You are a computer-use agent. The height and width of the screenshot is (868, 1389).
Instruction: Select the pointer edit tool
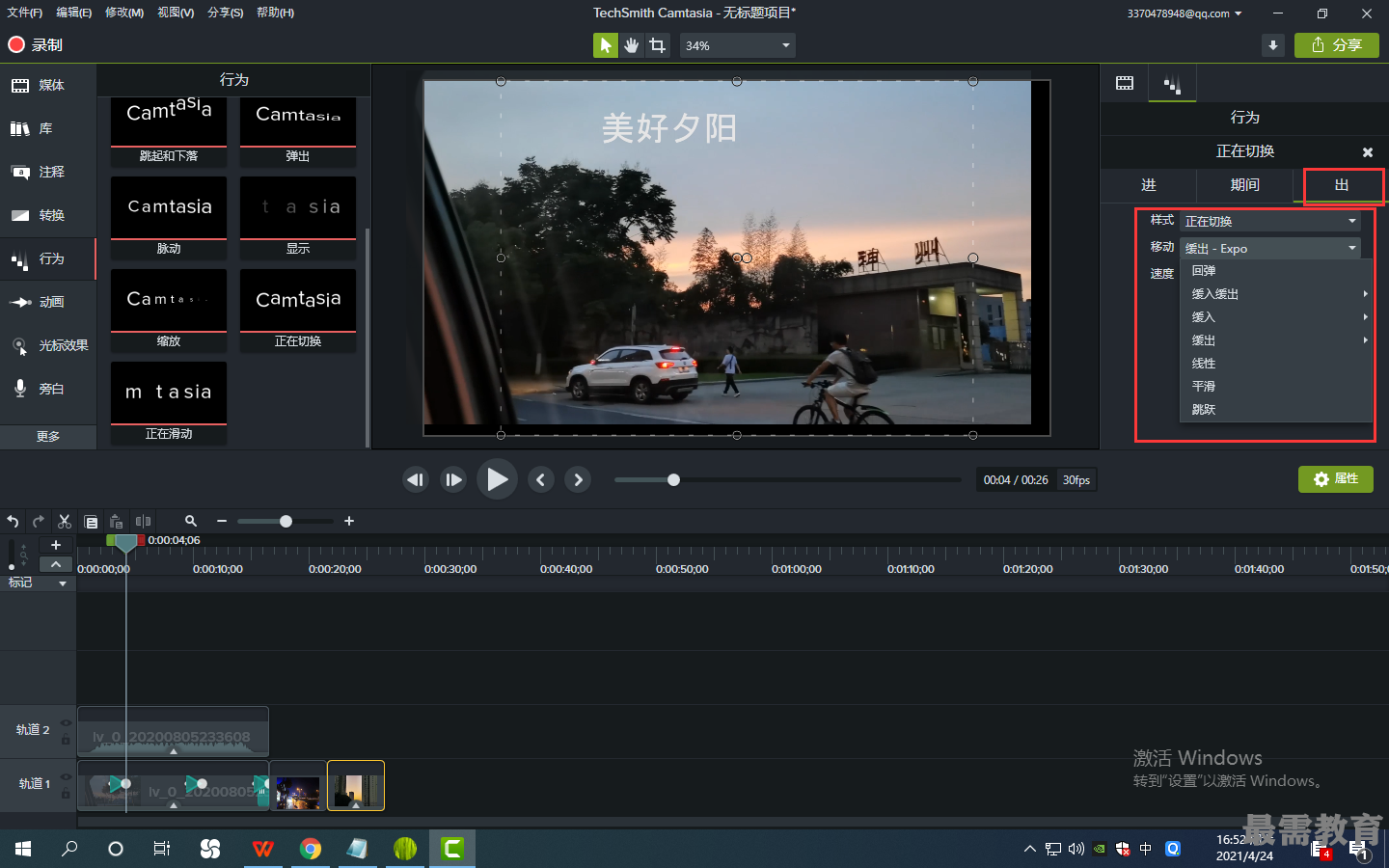(606, 45)
